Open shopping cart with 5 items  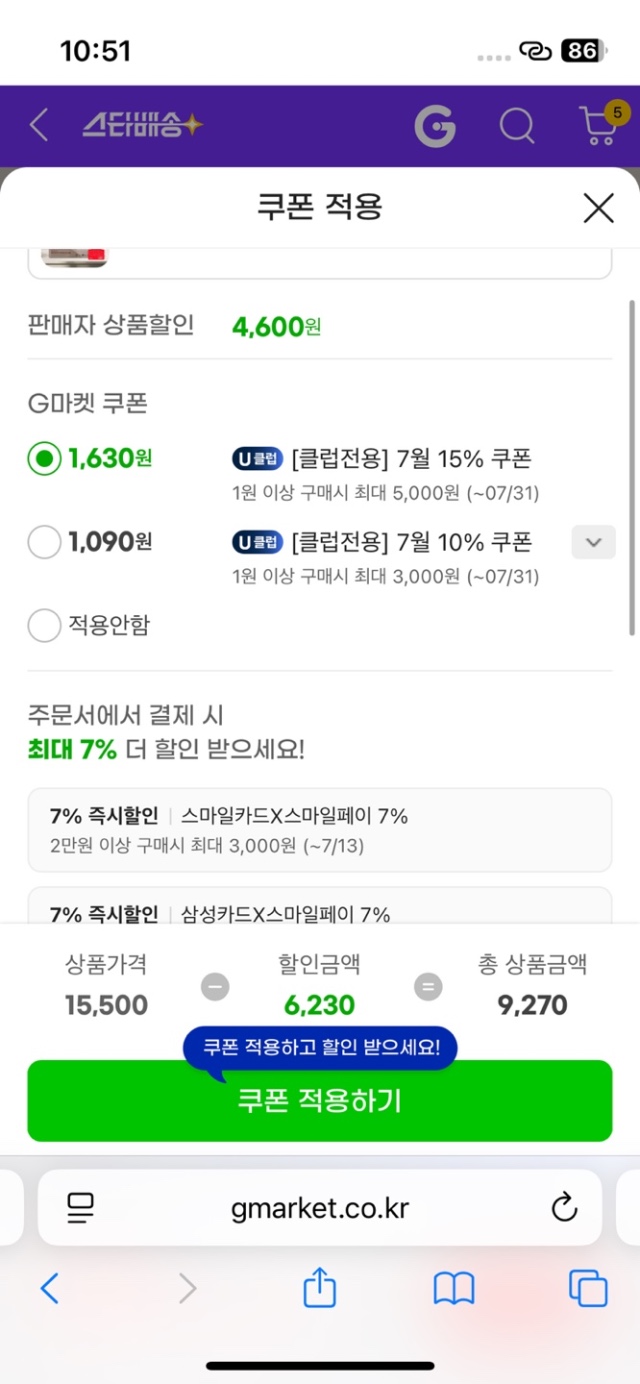point(600,123)
